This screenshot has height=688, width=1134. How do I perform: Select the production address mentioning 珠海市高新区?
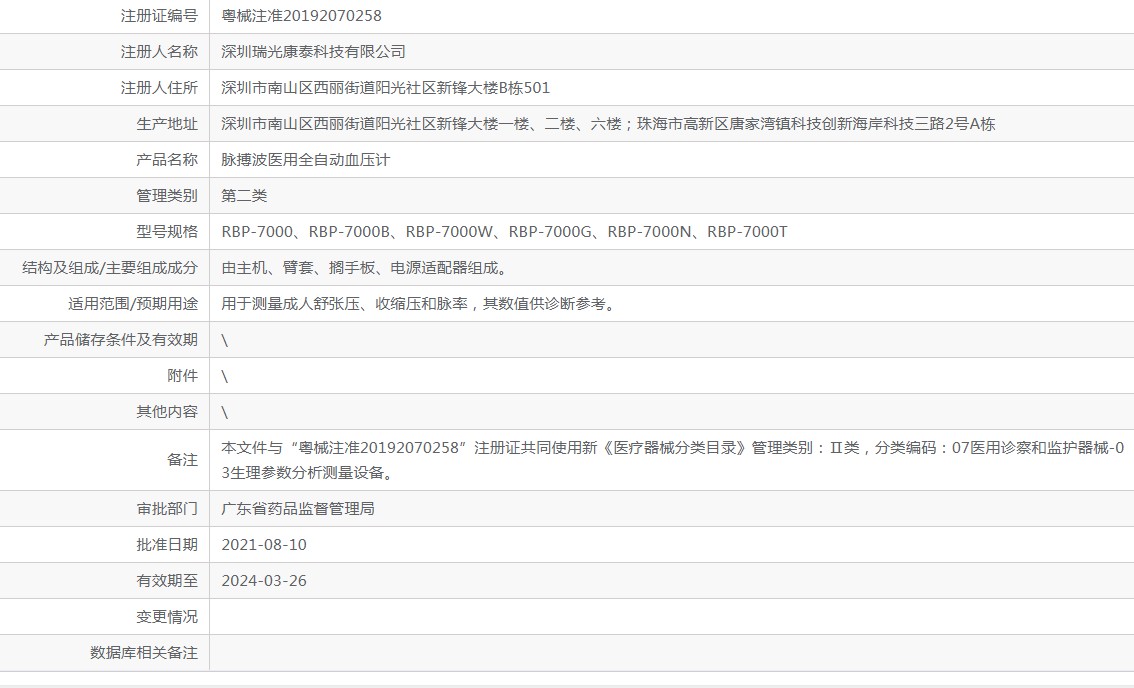pyautogui.click(x=608, y=124)
